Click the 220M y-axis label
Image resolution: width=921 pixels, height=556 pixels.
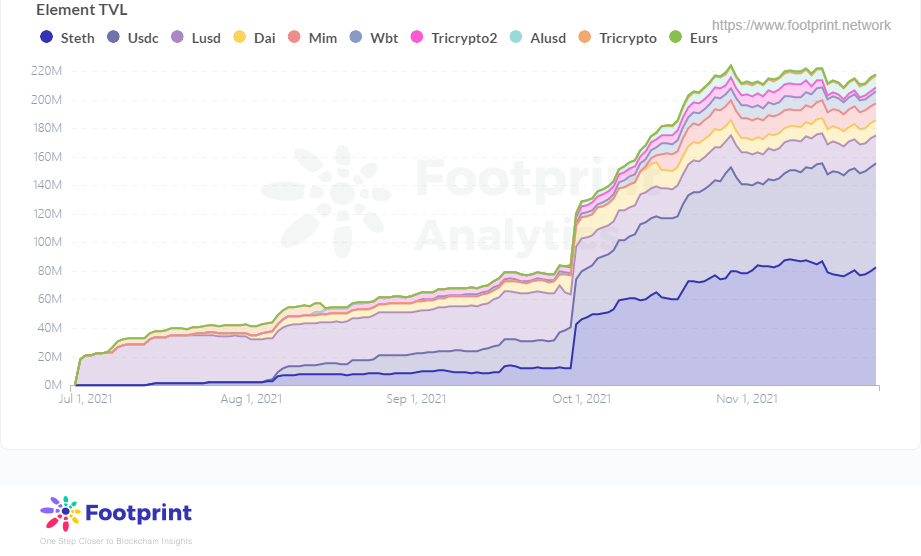(x=46, y=71)
